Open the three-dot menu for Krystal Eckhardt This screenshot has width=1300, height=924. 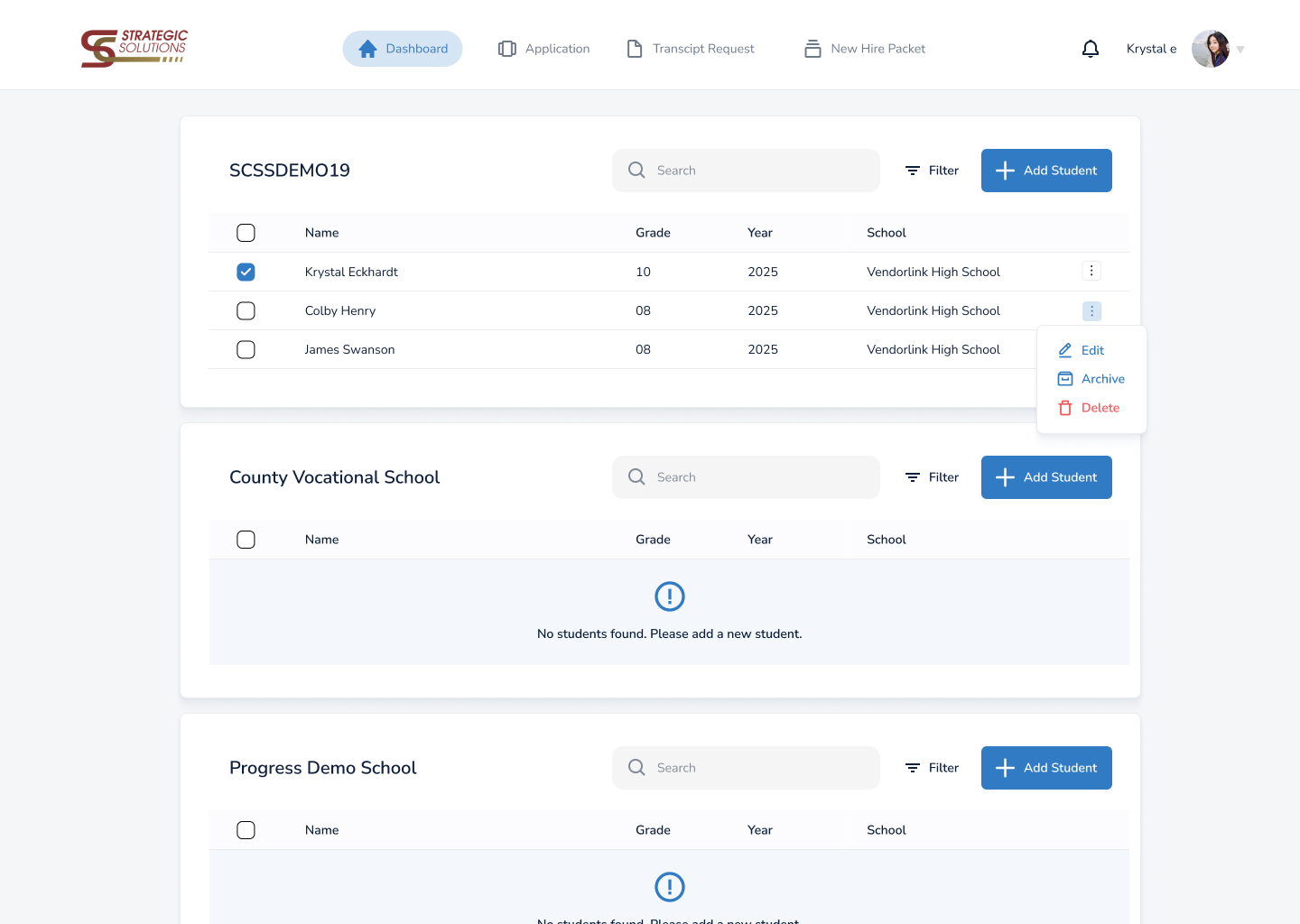1091,271
